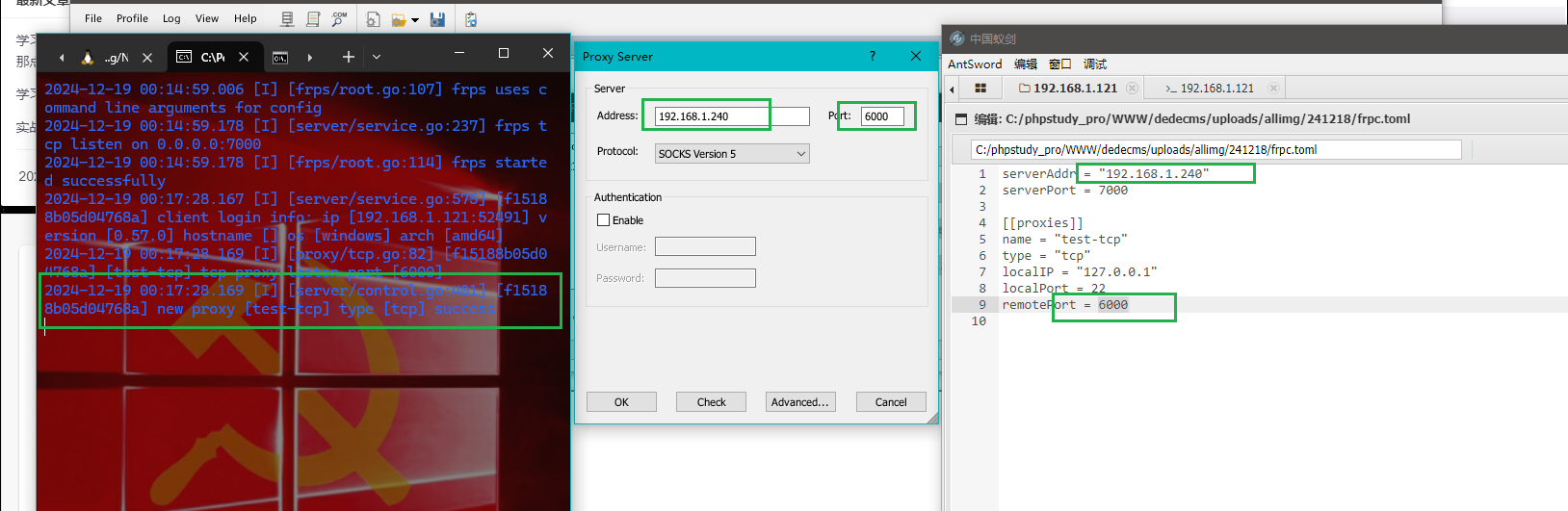Close the C:\P command prompt tab
The width and height of the screenshot is (1568, 511).
click(x=244, y=57)
